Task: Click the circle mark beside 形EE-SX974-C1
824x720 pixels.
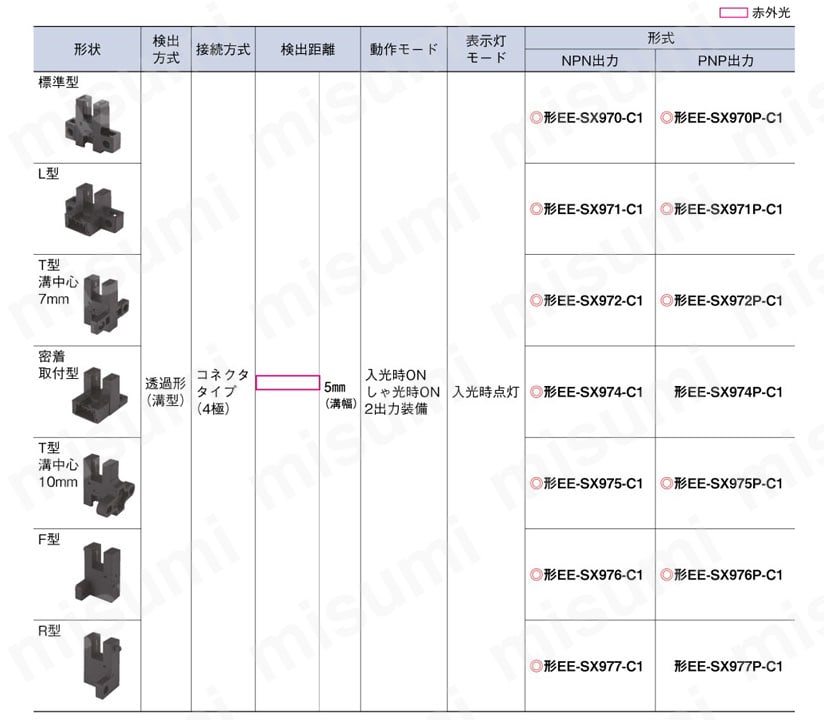Action: pos(536,392)
